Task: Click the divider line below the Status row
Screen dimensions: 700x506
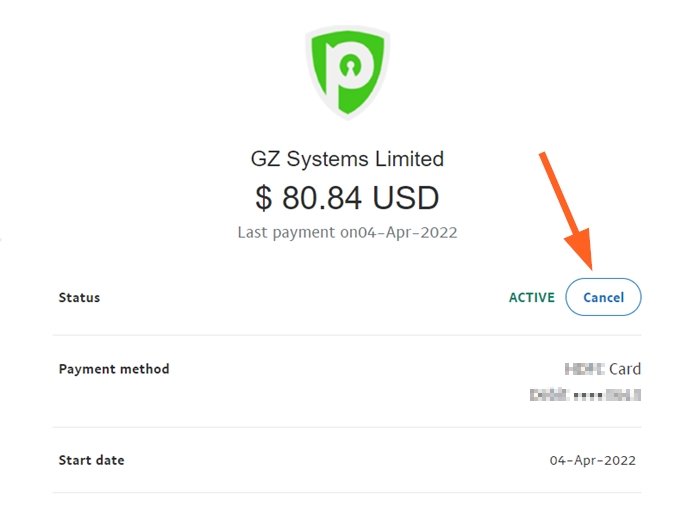Action: (347, 335)
